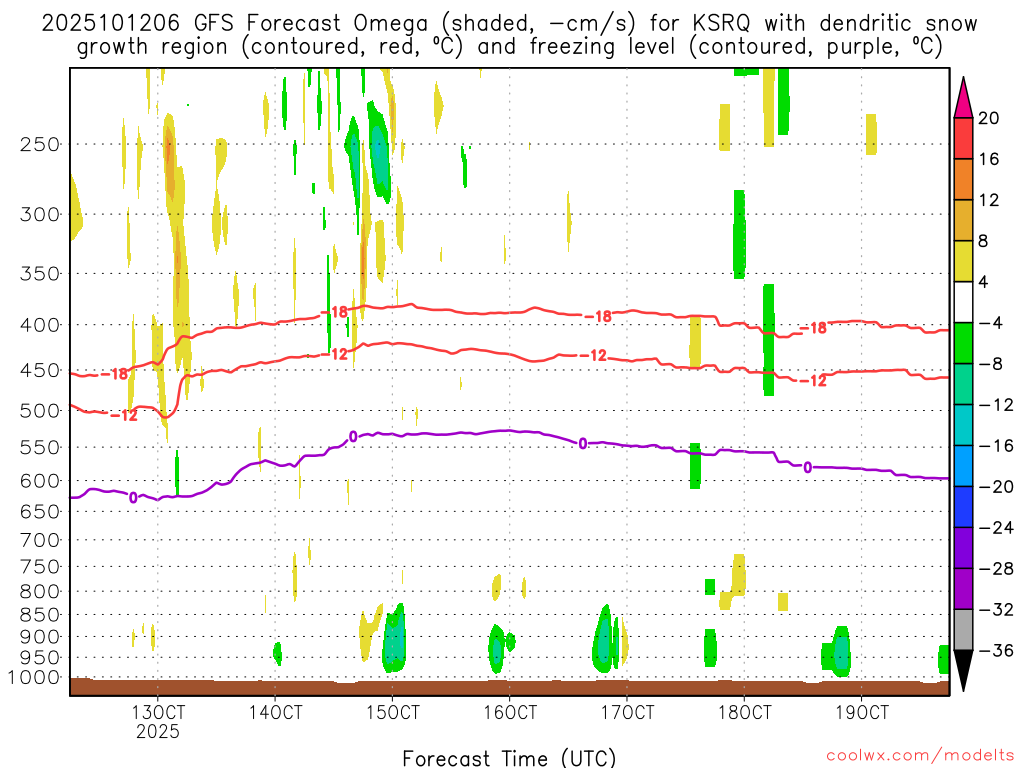Click the red 16-20 colorbar segment
The image size is (1024, 768).
[963, 138]
